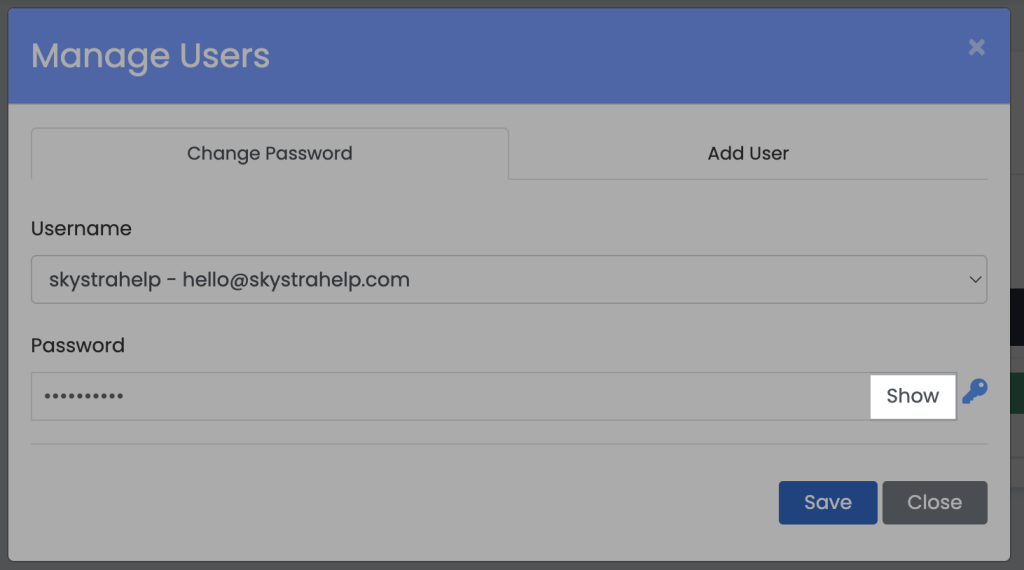Screen dimensions: 1024x570
Task: Focus the Password input field
Action: pos(450,397)
